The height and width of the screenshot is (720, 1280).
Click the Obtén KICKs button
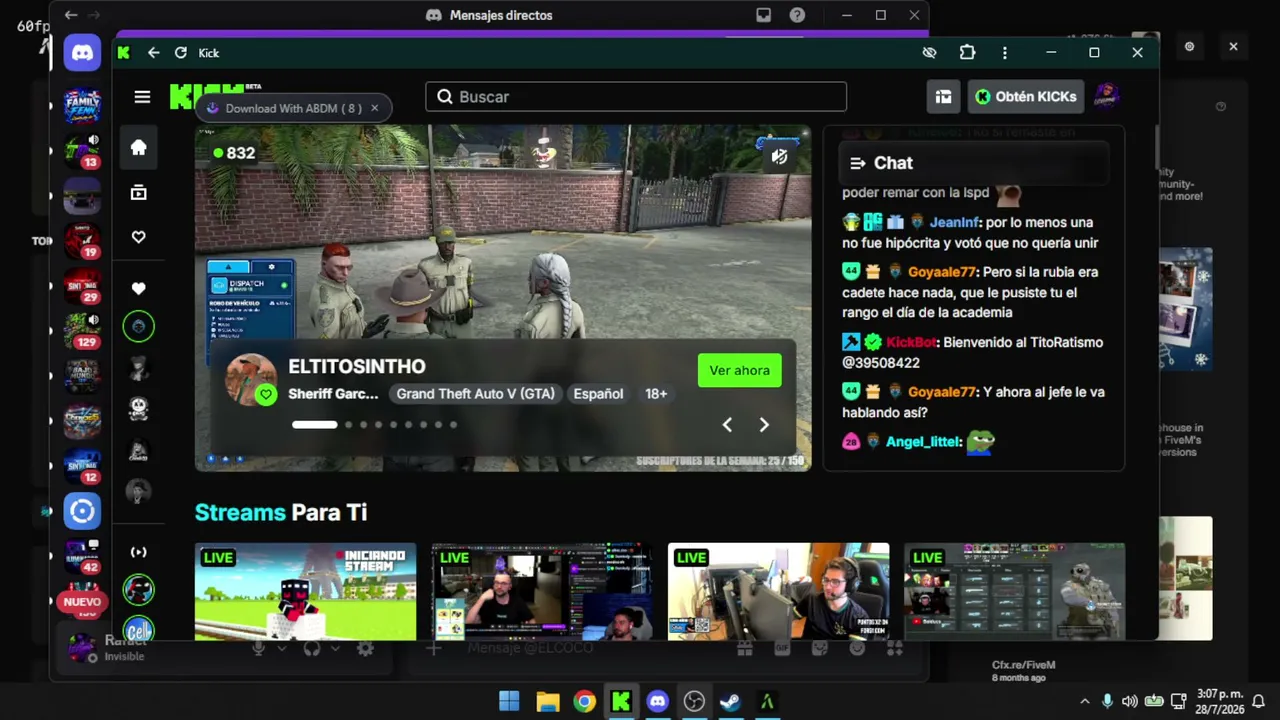click(1025, 97)
